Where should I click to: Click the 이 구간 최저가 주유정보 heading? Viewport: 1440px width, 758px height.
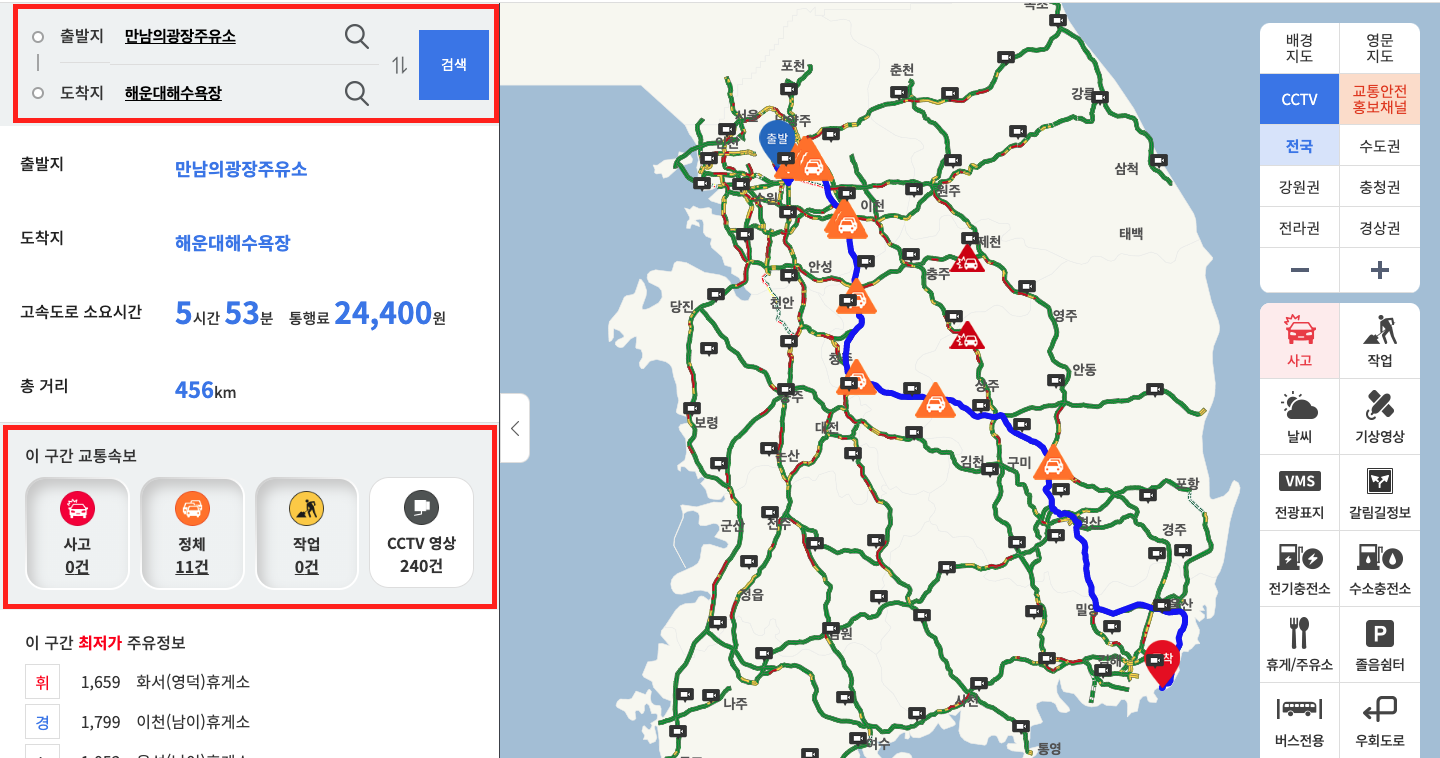pyautogui.click(x=105, y=642)
